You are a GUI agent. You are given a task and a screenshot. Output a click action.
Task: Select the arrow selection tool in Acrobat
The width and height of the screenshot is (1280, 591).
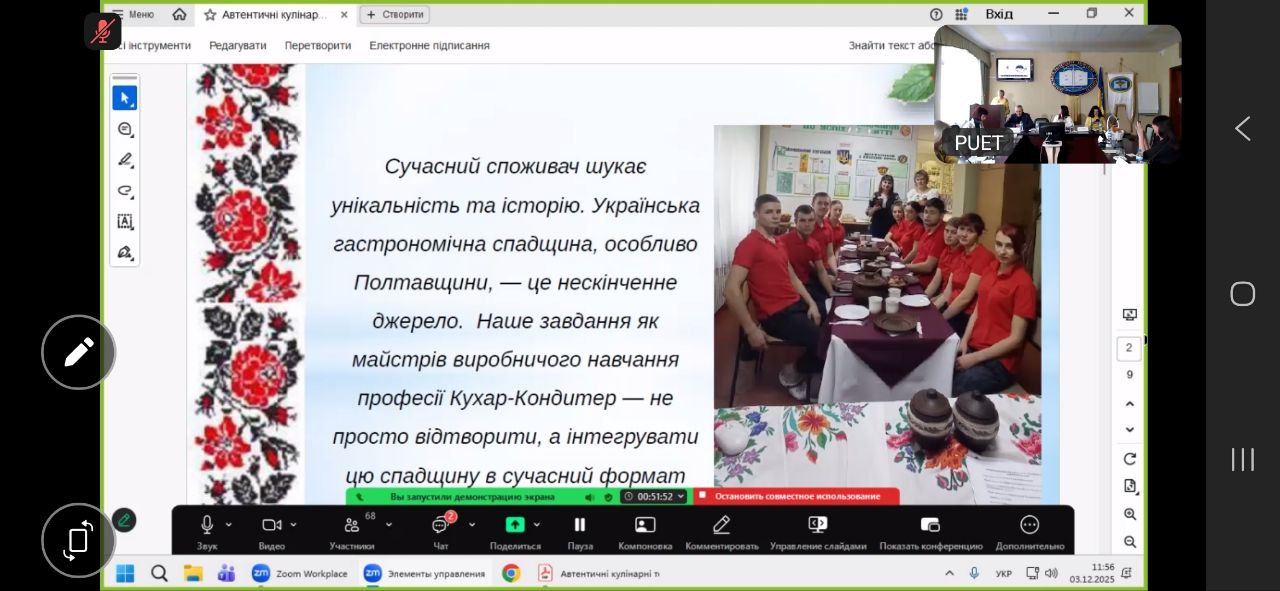pyautogui.click(x=125, y=98)
